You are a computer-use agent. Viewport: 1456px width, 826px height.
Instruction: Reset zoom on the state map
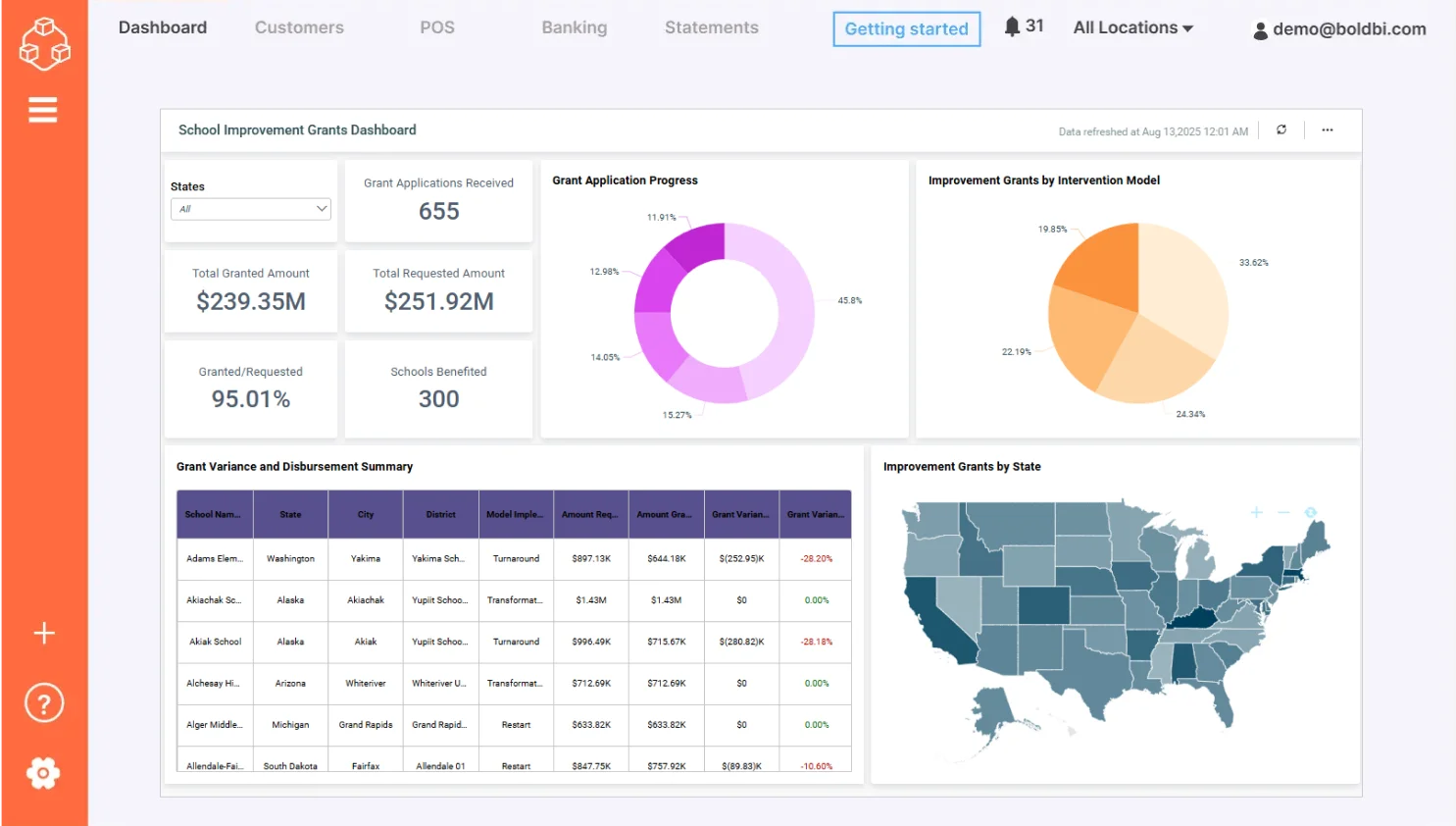tap(1311, 512)
